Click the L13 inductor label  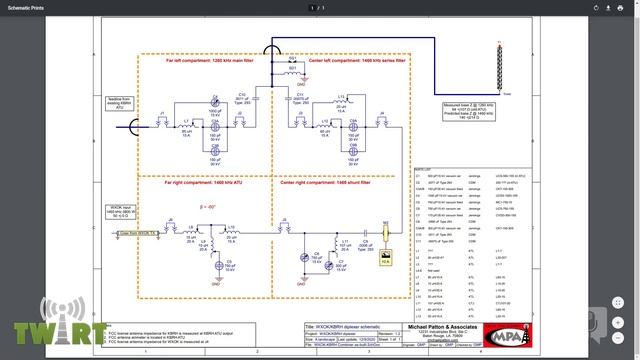point(341,97)
